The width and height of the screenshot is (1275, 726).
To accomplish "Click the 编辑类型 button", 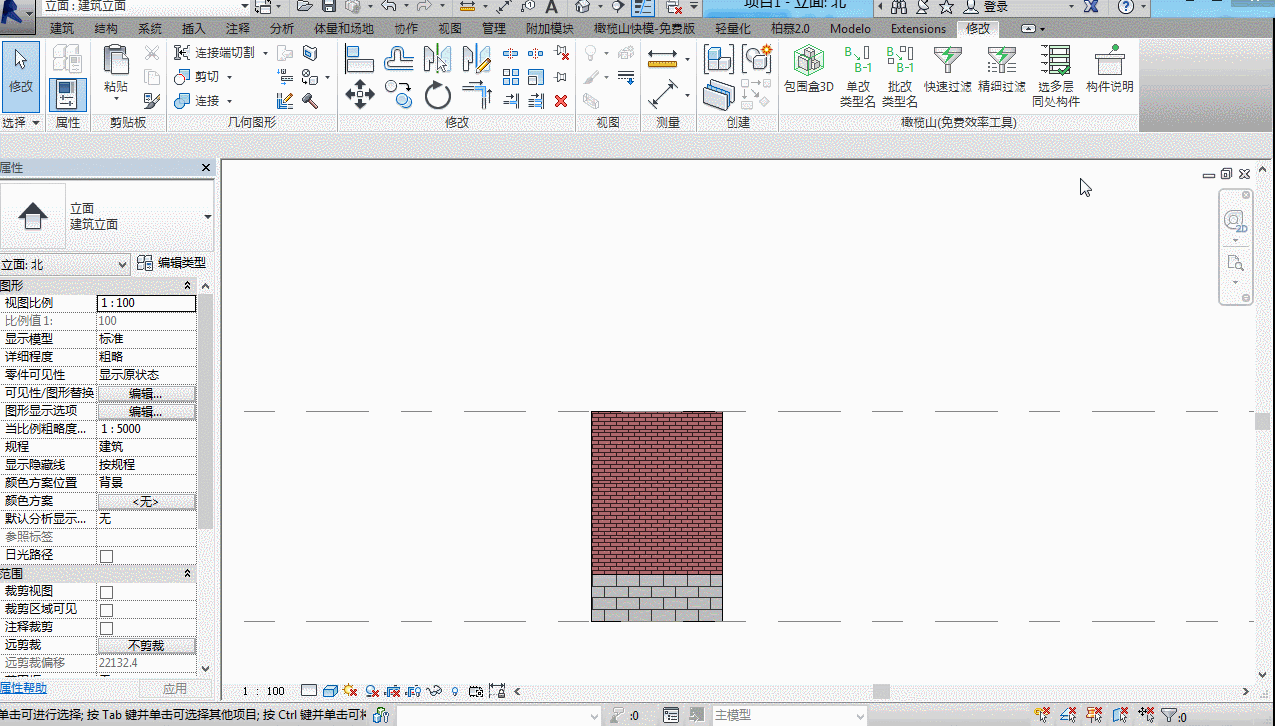I will 171,263.
